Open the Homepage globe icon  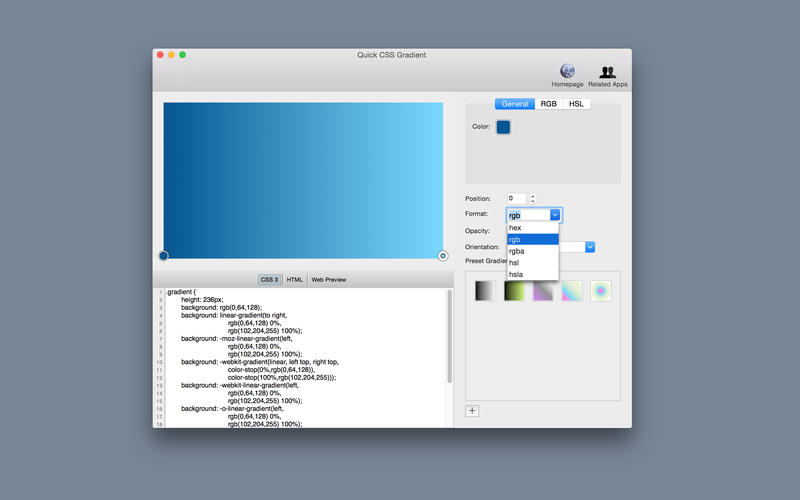pyautogui.click(x=567, y=72)
